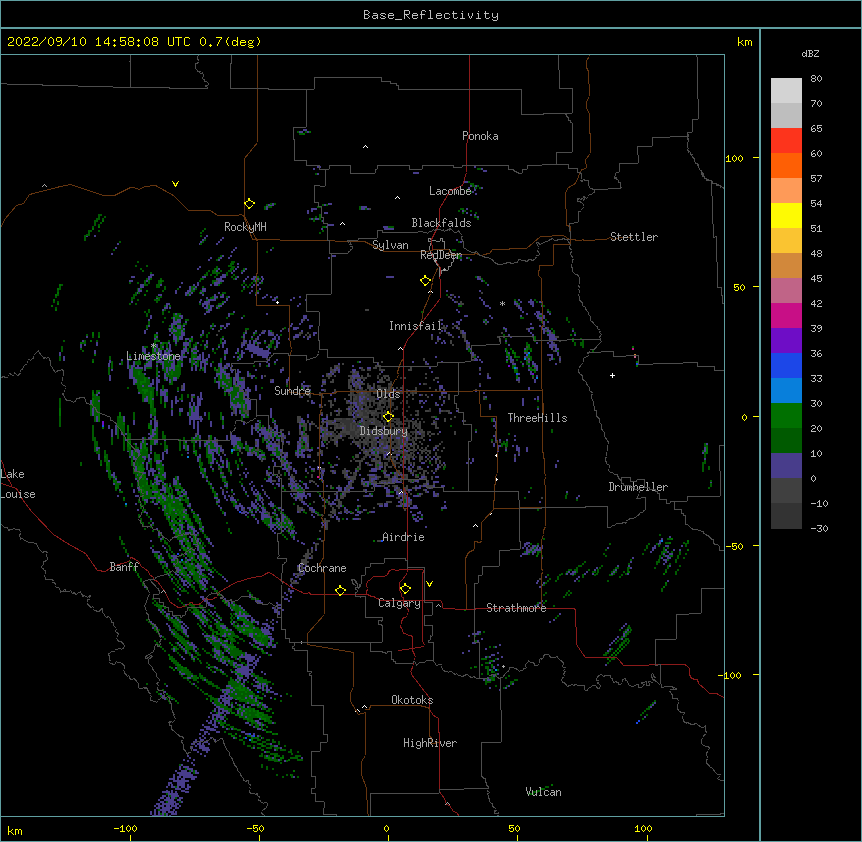
Task: Click the Calgary city label
Action: click(x=399, y=603)
